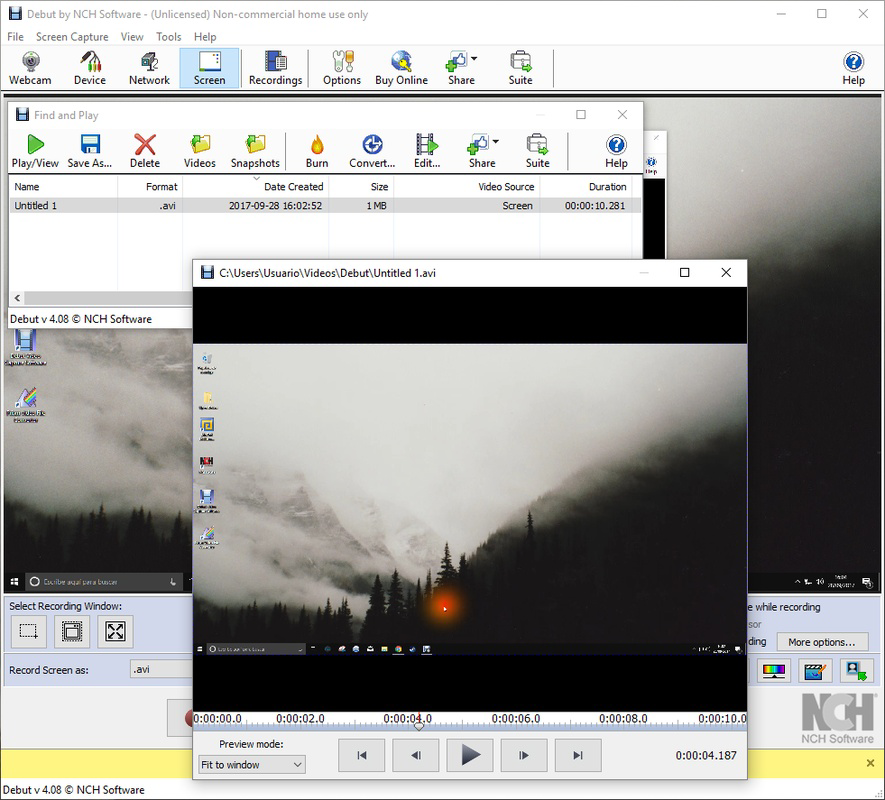
Task: Step back one frame
Action: (416, 755)
